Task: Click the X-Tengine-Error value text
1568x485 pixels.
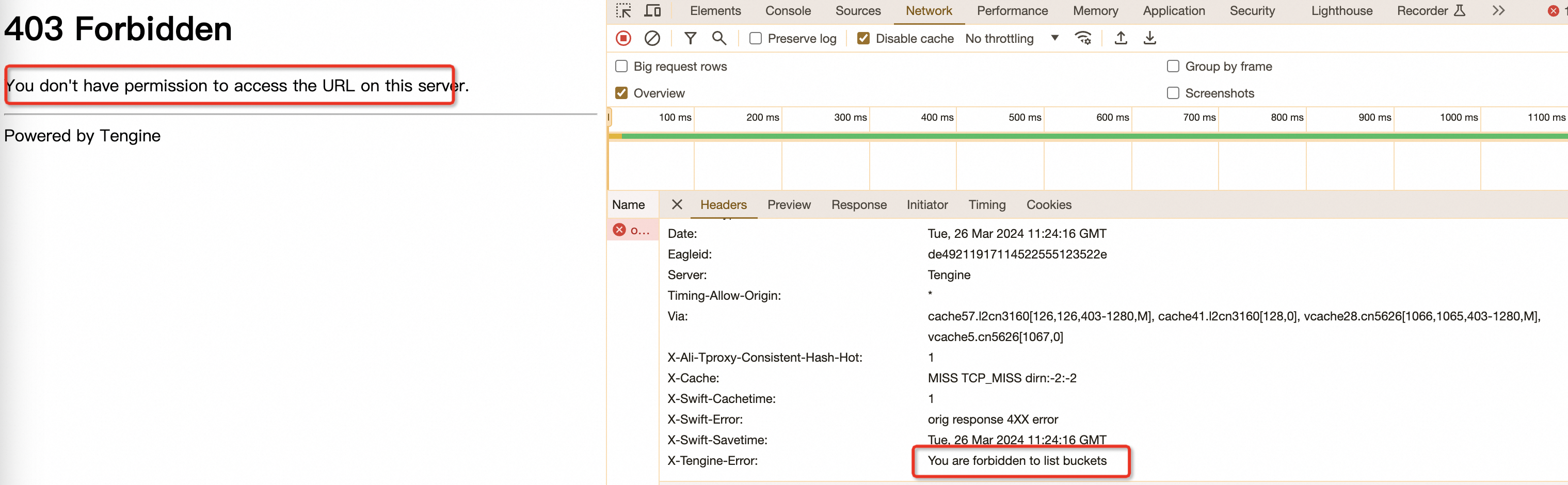Action: [1017, 461]
